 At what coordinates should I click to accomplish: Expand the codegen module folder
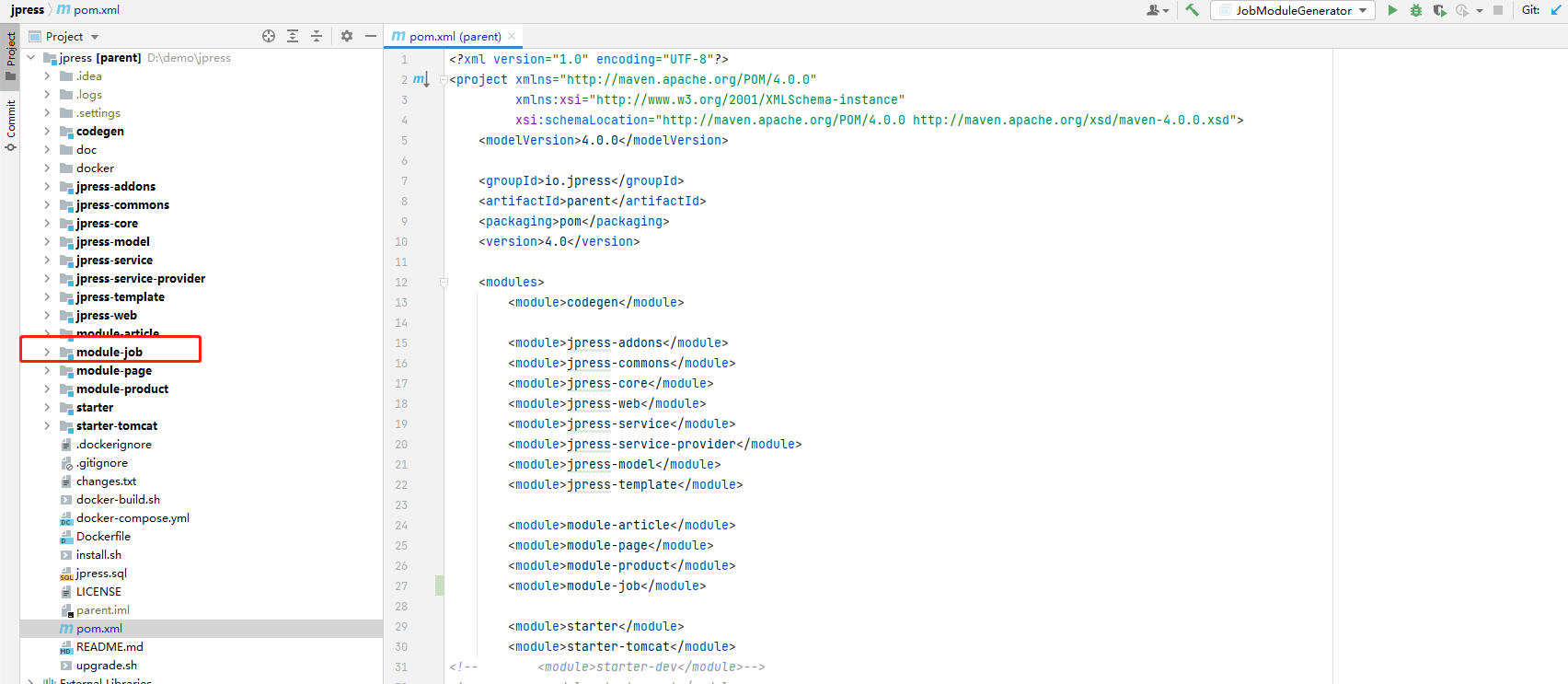47,132
